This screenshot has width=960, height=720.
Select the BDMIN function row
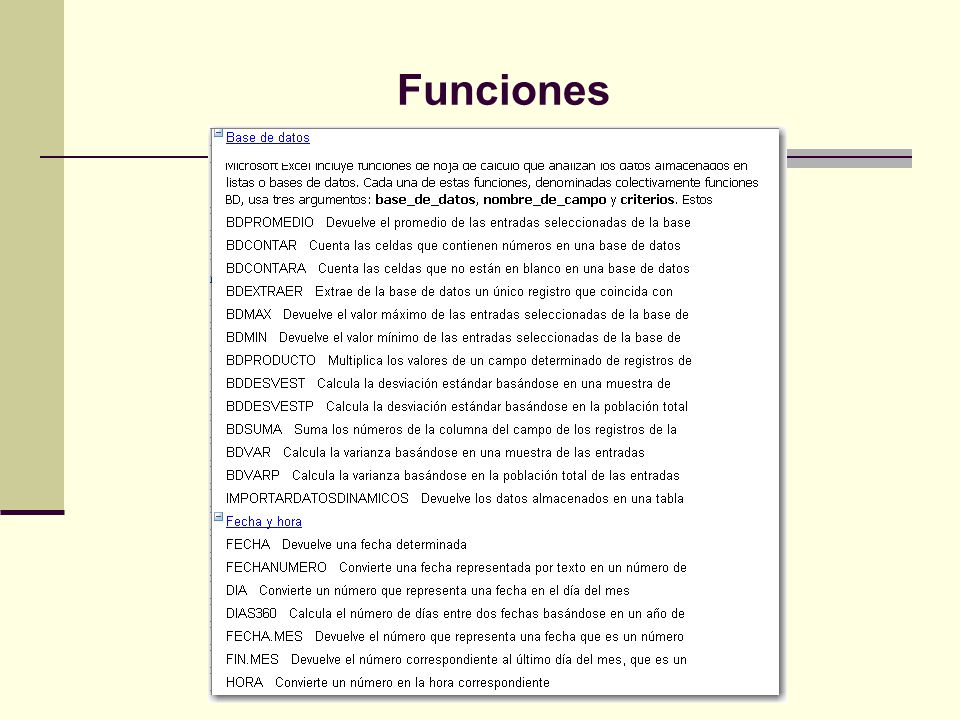click(453, 337)
